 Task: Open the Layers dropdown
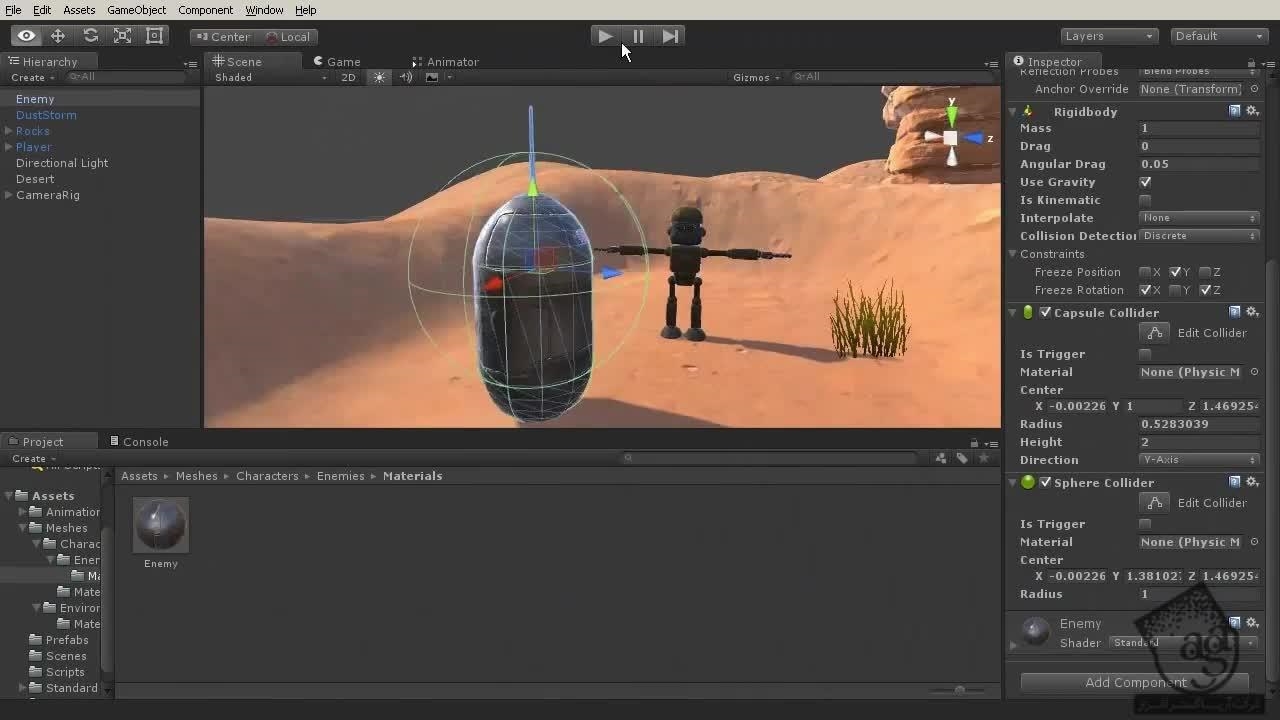(1108, 36)
